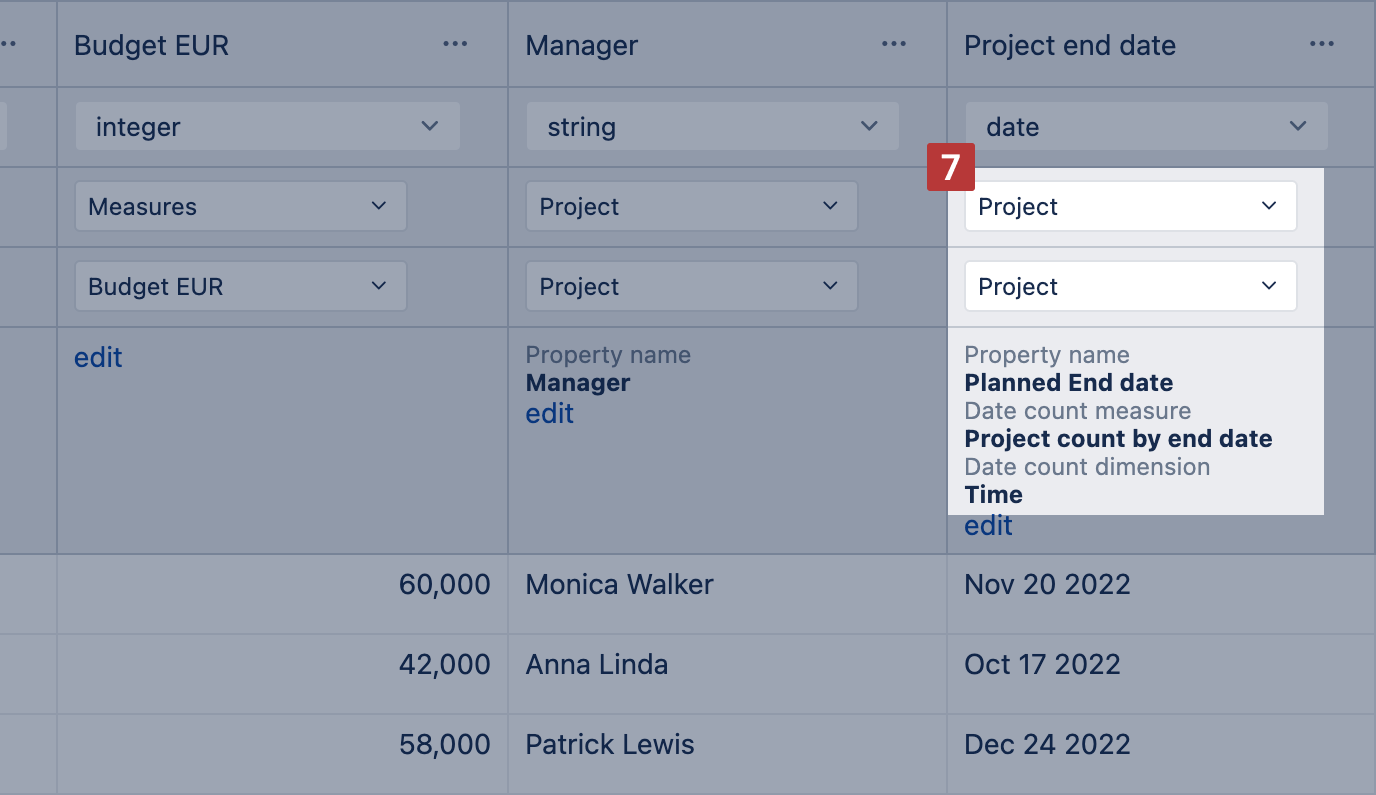The height and width of the screenshot is (795, 1376).
Task: Click the Project end date column header
Action: pyautogui.click(x=1069, y=45)
